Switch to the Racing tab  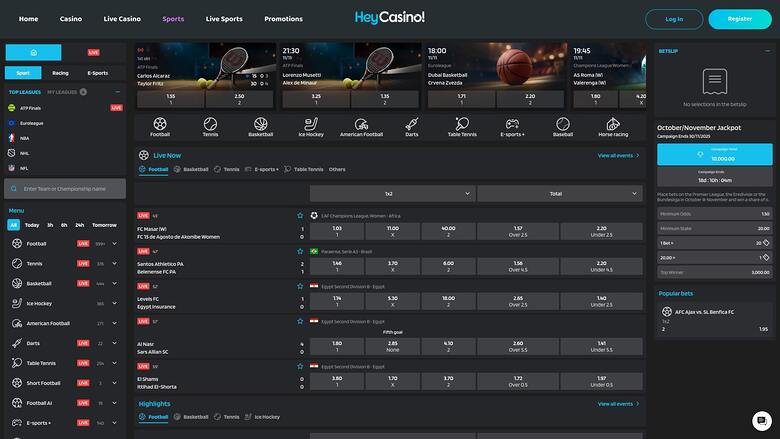click(x=60, y=73)
